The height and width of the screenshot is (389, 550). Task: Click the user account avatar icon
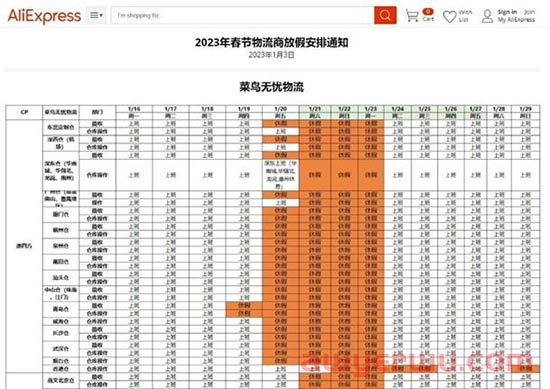click(487, 16)
